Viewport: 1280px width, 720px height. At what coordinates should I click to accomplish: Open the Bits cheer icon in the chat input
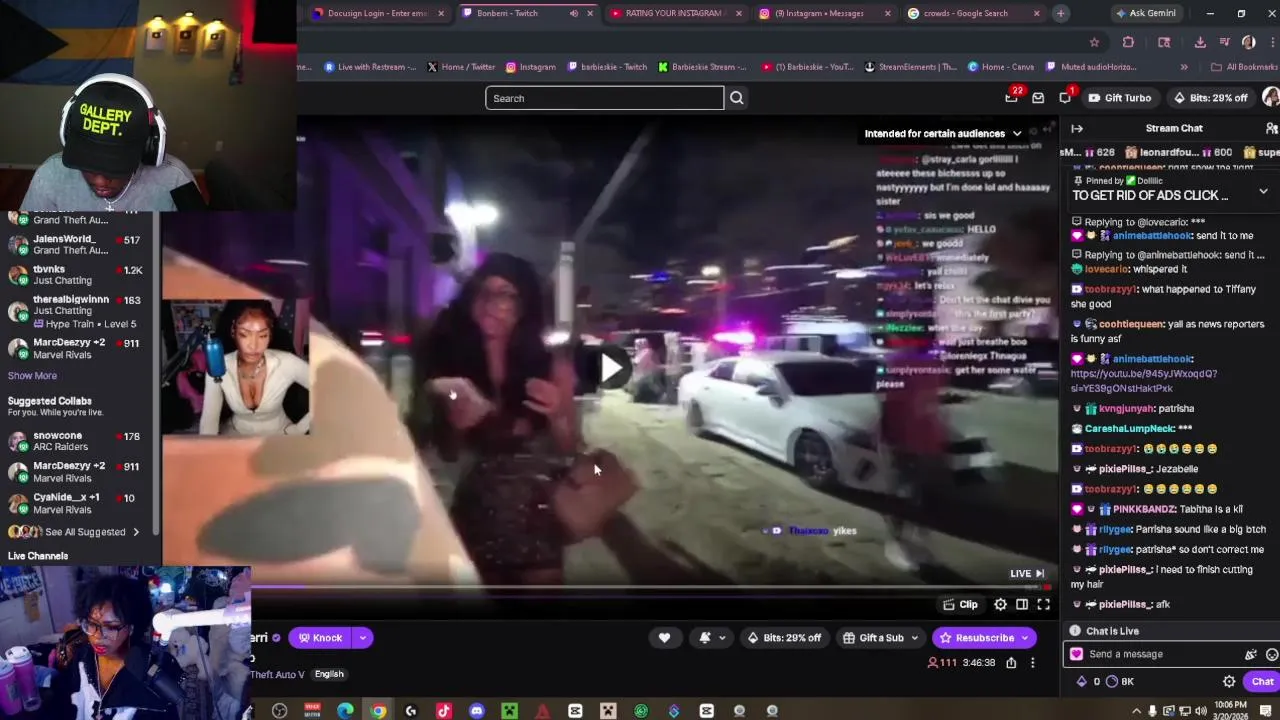1250,654
